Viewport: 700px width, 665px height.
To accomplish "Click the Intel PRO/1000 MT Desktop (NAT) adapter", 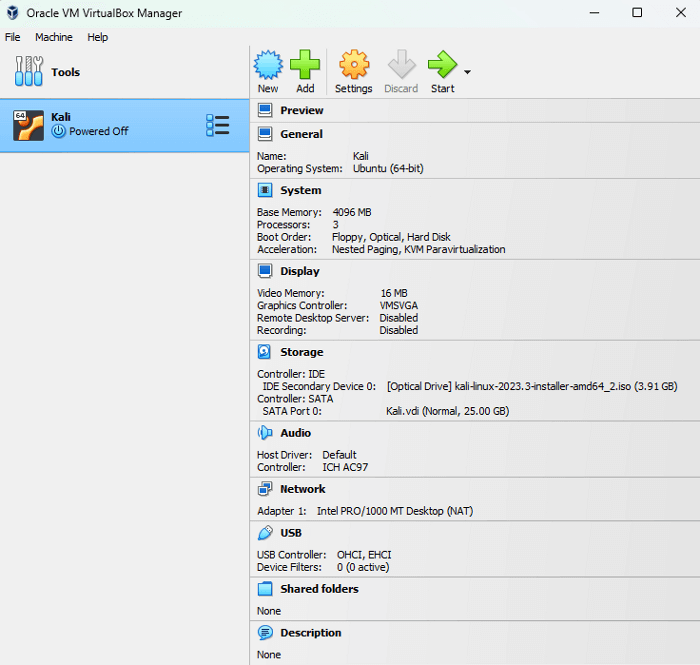I will coord(395,511).
